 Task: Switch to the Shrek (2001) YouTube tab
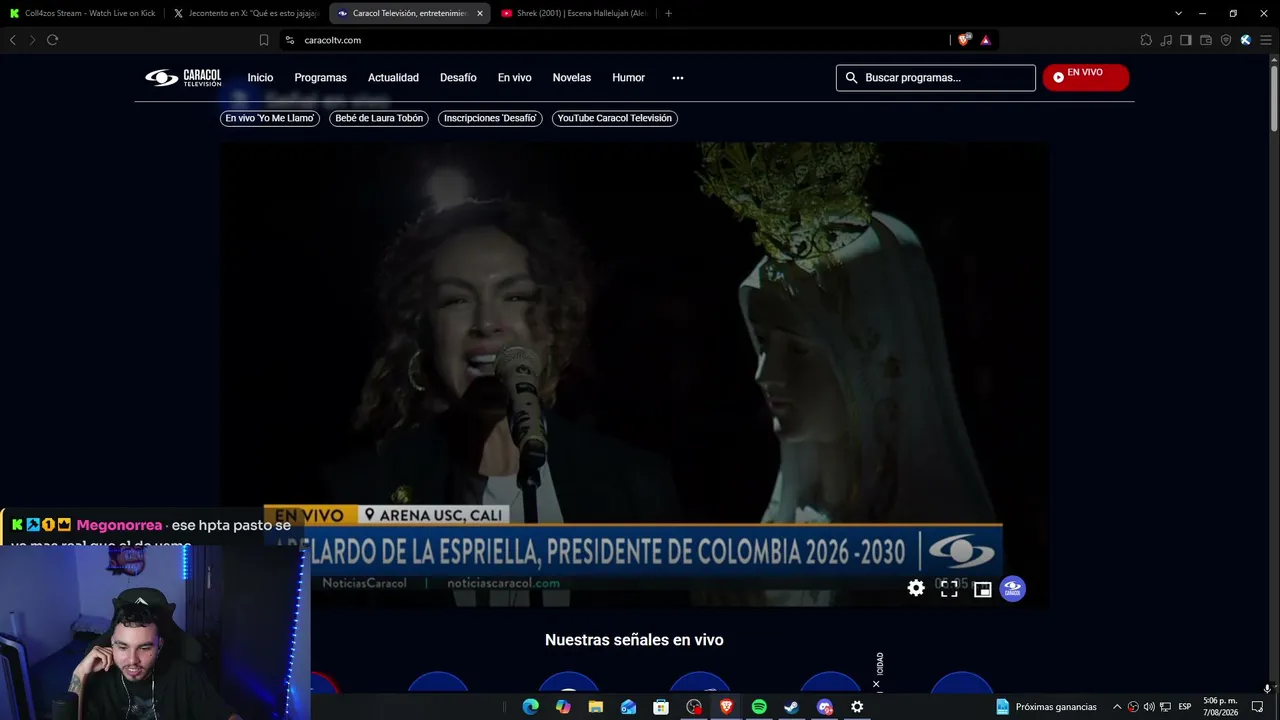[573, 13]
